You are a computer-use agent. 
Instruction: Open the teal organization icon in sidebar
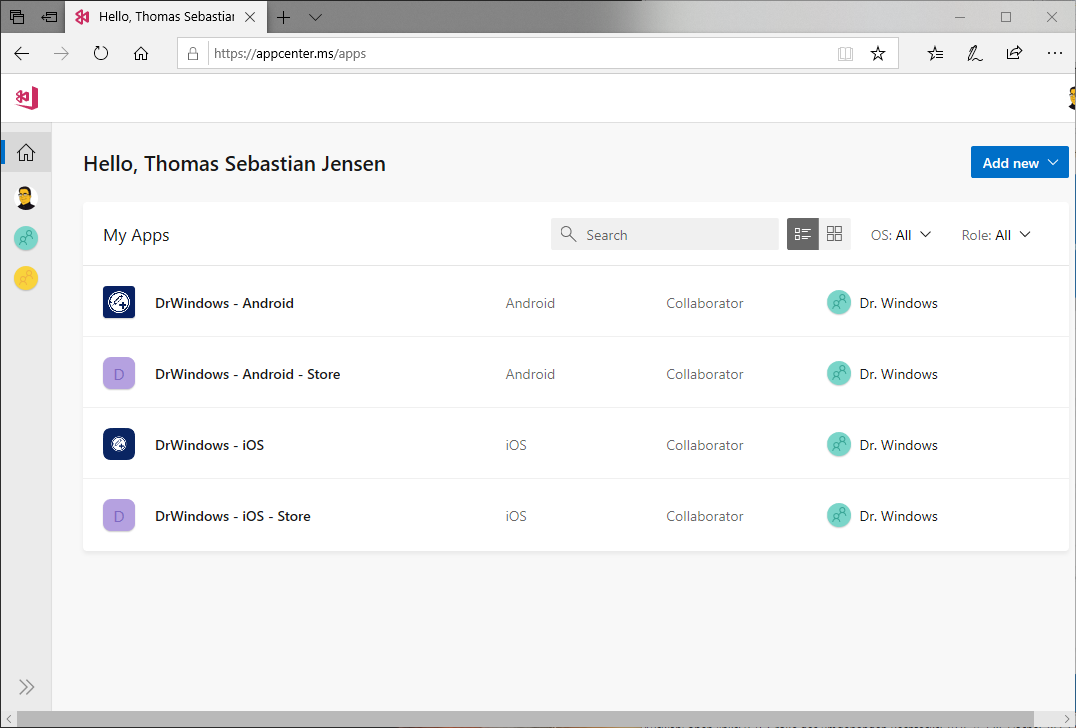pos(26,238)
